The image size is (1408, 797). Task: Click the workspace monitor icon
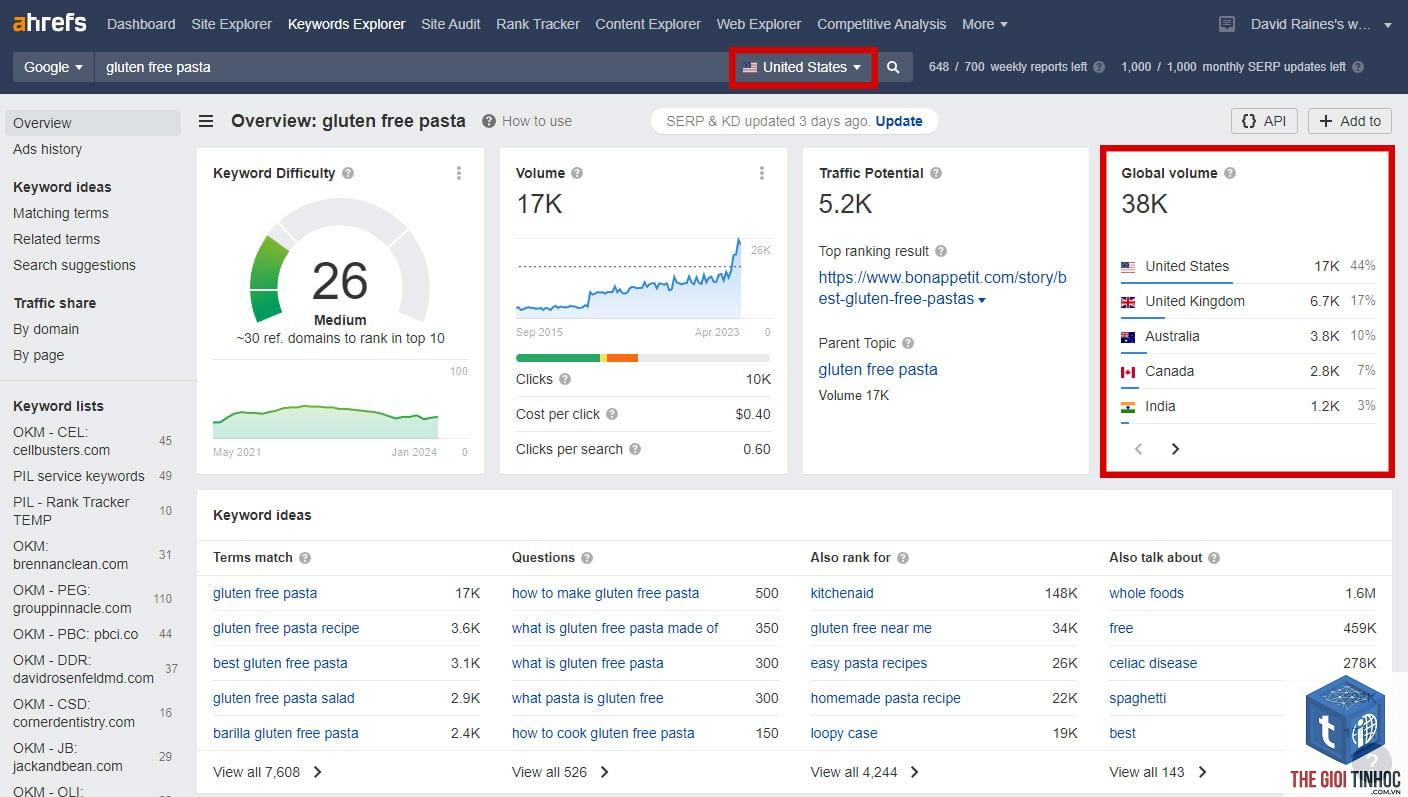point(1227,24)
